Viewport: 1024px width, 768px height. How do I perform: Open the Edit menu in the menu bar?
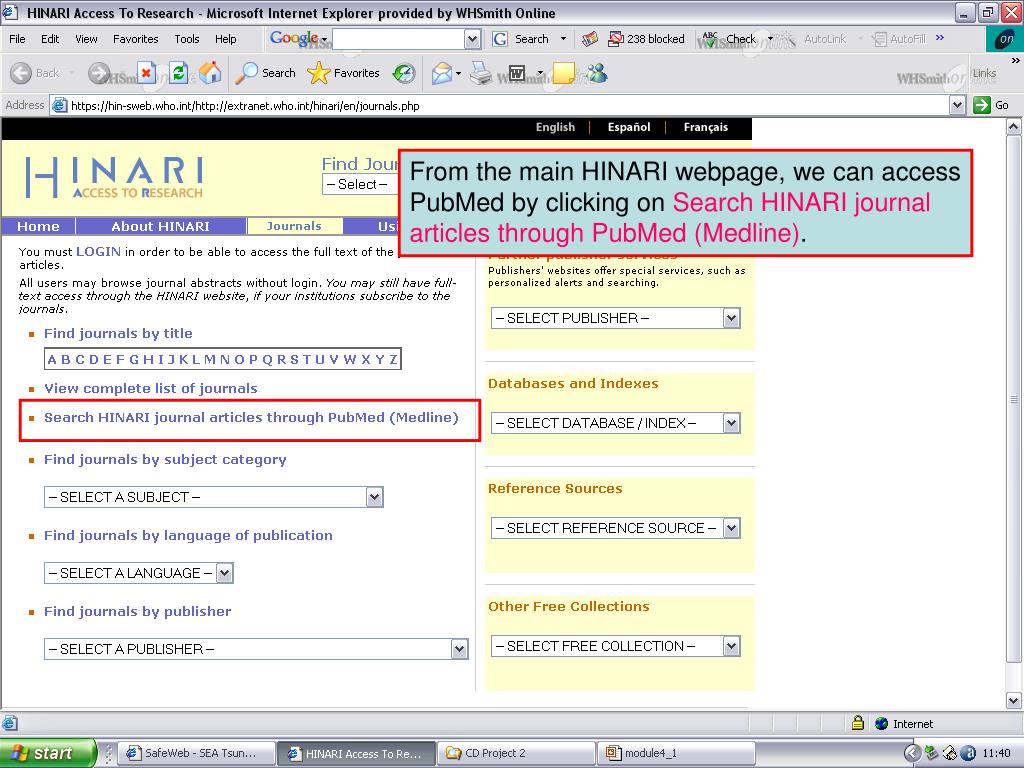50,39
